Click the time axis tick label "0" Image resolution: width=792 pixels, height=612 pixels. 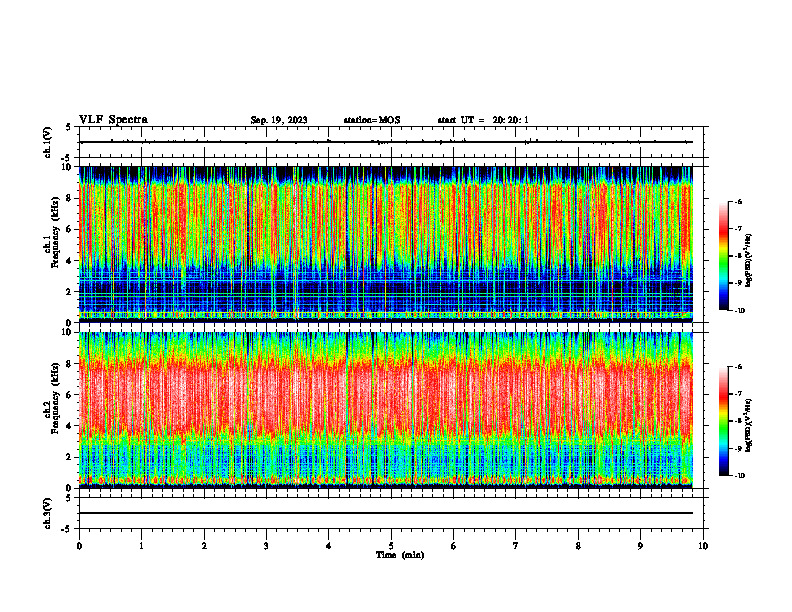79,546
